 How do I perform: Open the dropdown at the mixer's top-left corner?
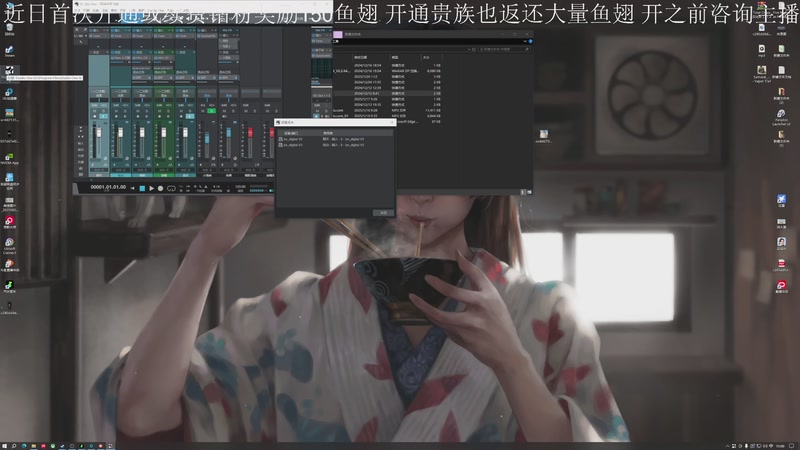click(79, 36)
